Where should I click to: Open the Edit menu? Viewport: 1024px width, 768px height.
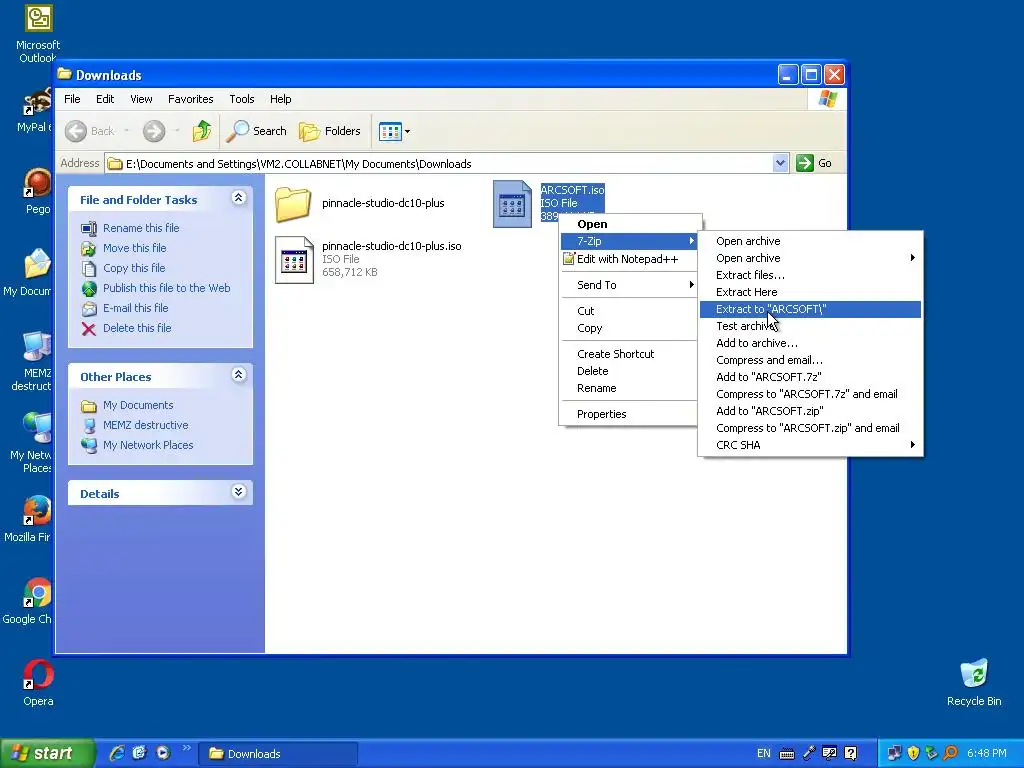point(104,99)
